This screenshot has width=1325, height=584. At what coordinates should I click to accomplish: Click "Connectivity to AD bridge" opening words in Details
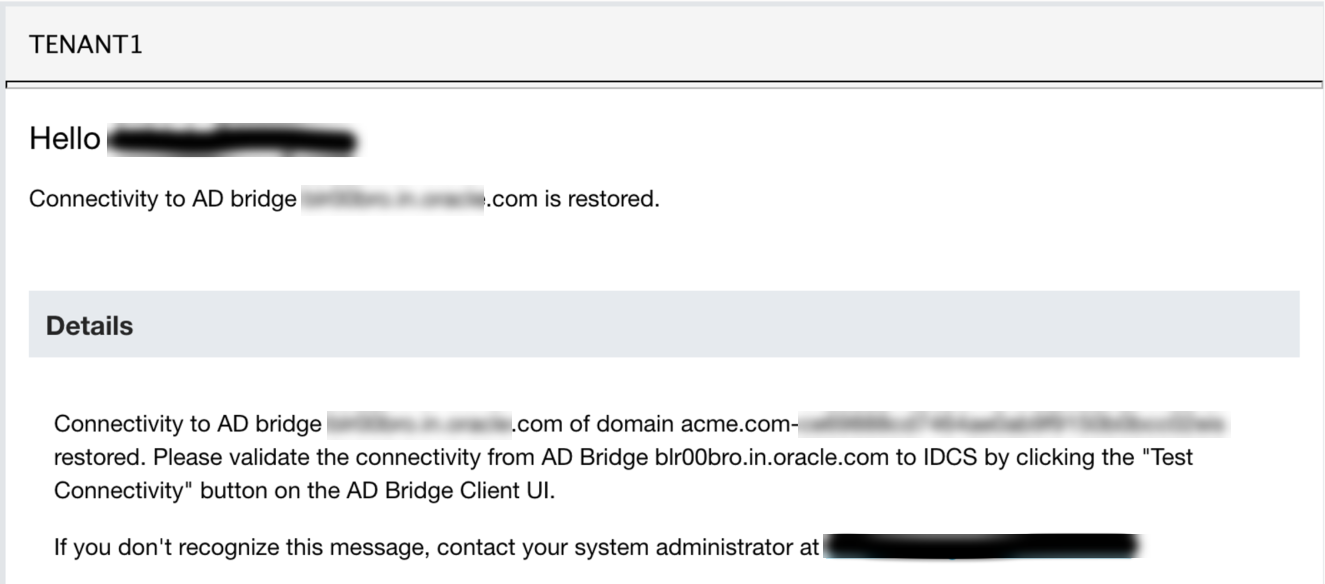click(x=187, y=424)
